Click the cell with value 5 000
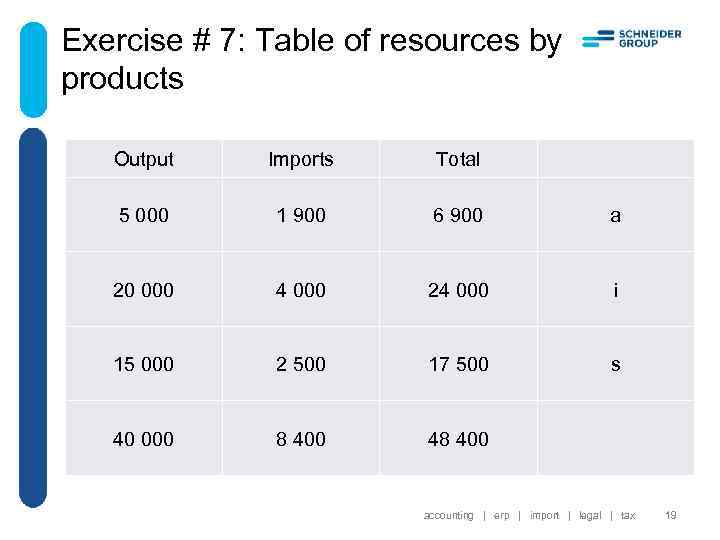This screenshot has width=720, height=540. click(x=144, y=215)
